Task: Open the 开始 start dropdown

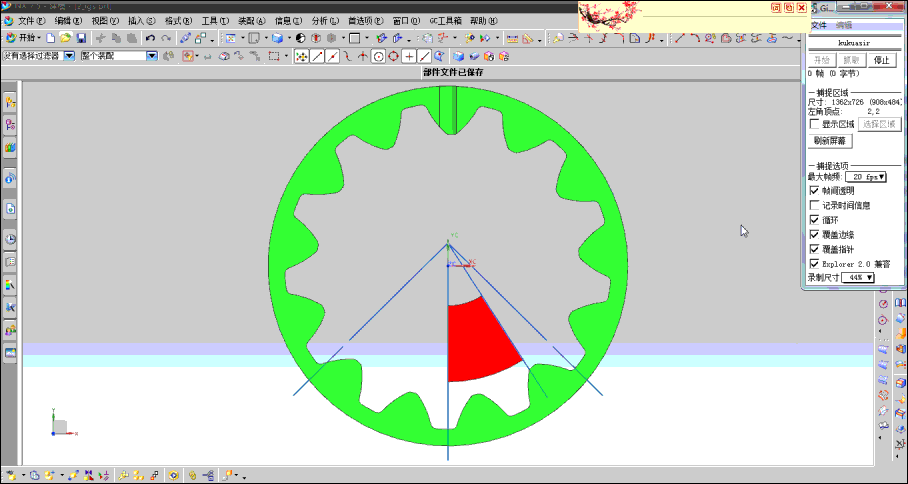Action: click(x=23, y=38)
